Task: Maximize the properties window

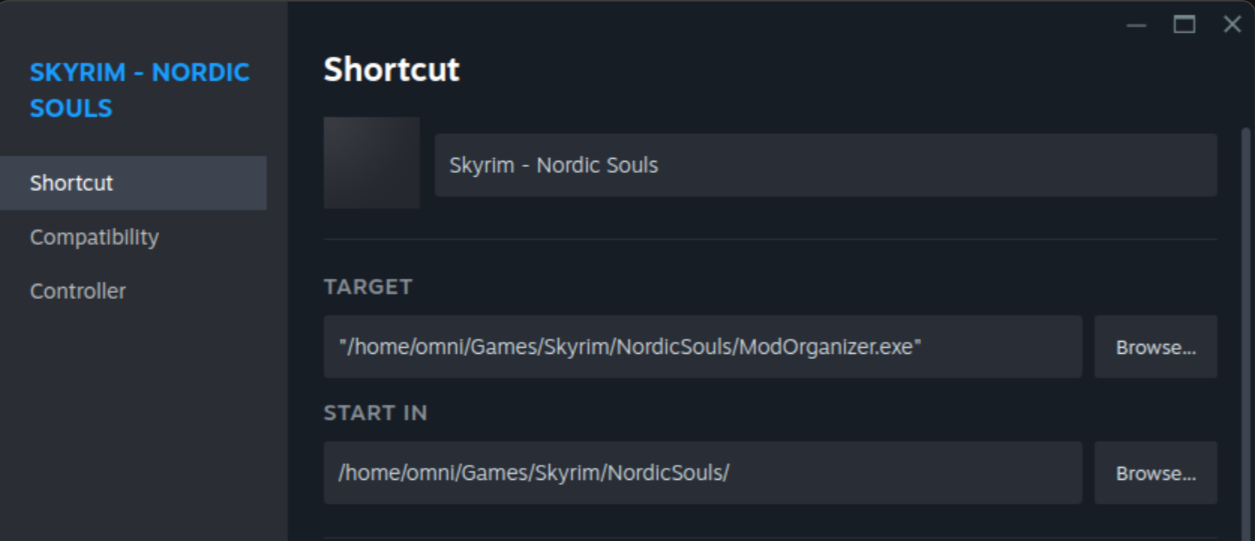Action: [1184, 25]
